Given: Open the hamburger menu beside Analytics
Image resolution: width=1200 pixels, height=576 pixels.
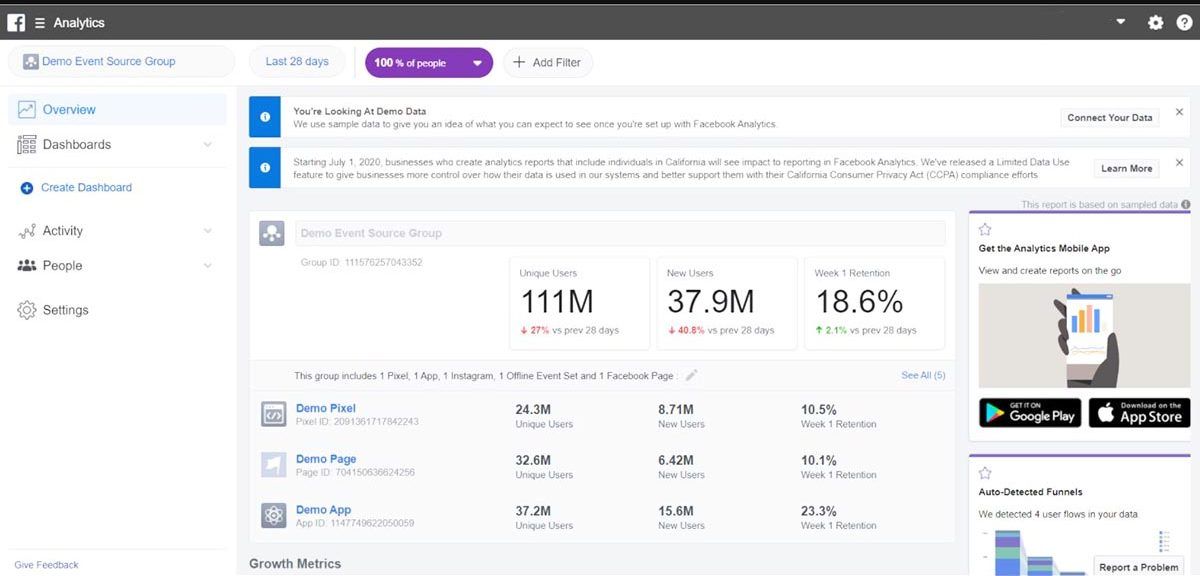Looking at the screenshot, I should (40, 22).
